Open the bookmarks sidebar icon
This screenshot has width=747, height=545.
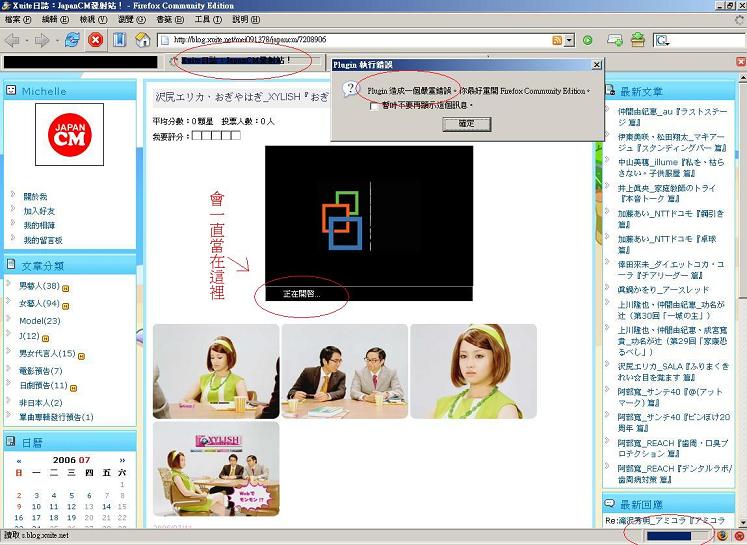pyautogui.click(x=119, y=40)
